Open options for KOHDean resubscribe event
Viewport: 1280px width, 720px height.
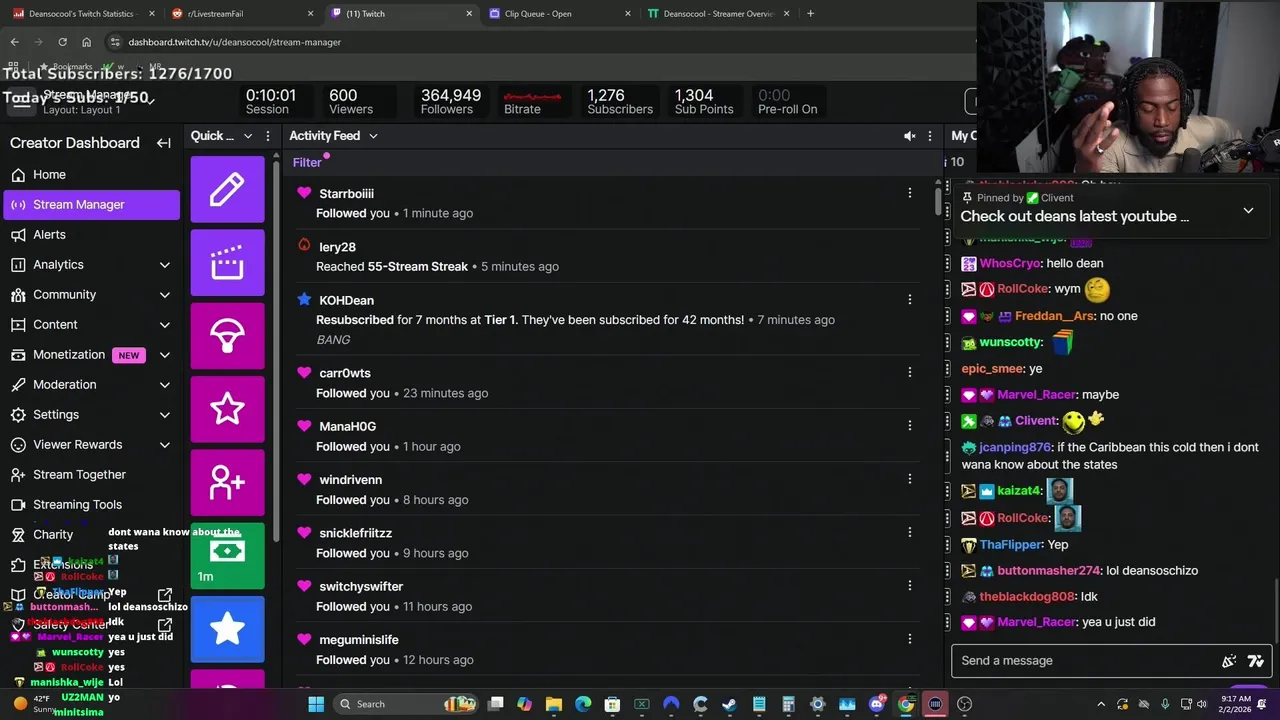tap(910, 299)
